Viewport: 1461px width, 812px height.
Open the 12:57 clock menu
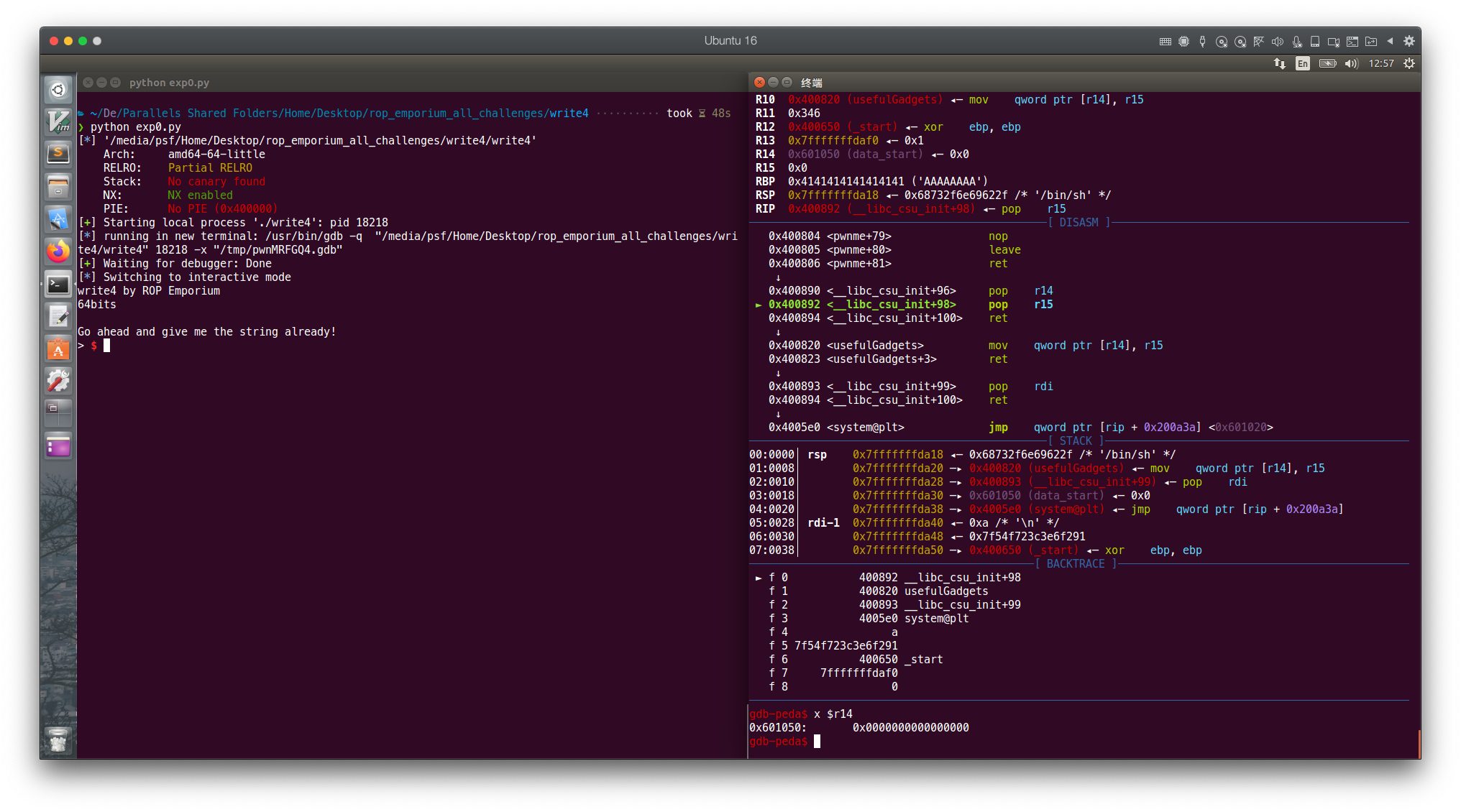[1380, 63]
